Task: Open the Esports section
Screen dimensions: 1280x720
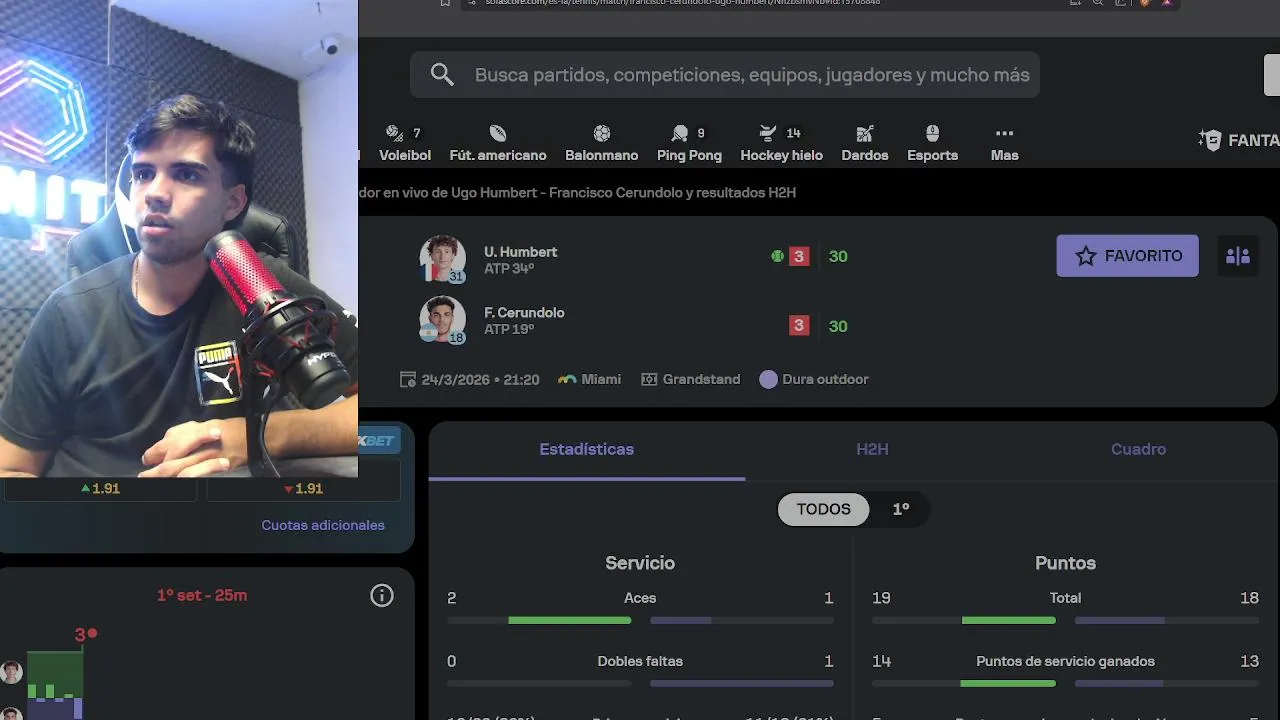Action: pos(932,144)
